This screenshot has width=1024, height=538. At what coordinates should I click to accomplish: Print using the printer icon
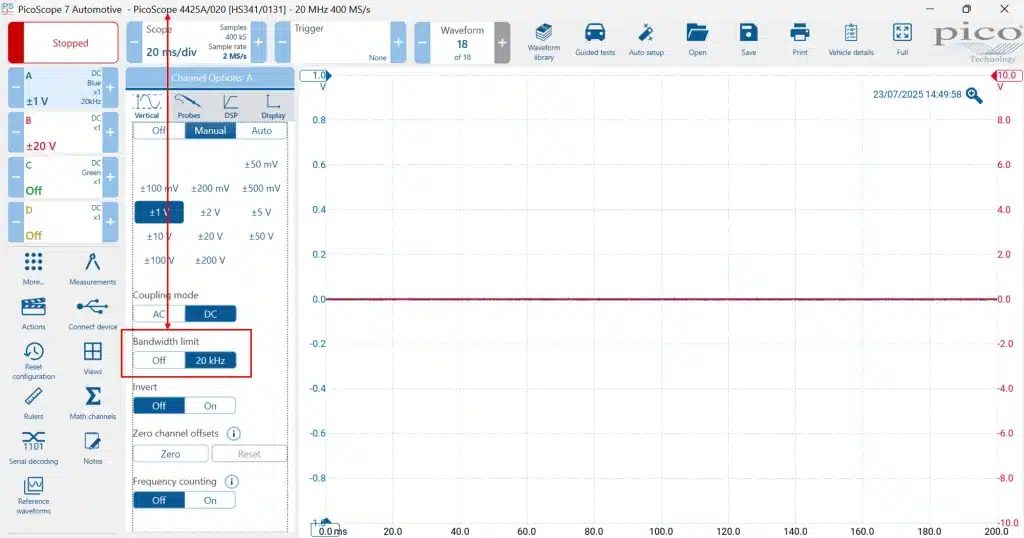click(x=799, y=39)
